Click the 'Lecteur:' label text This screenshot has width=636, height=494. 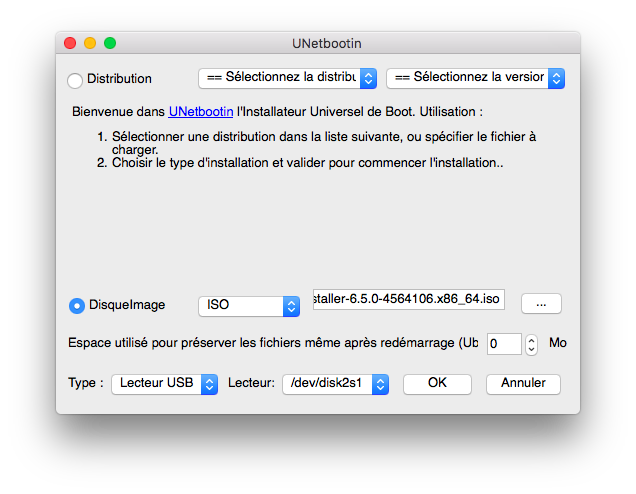point(251,383)
